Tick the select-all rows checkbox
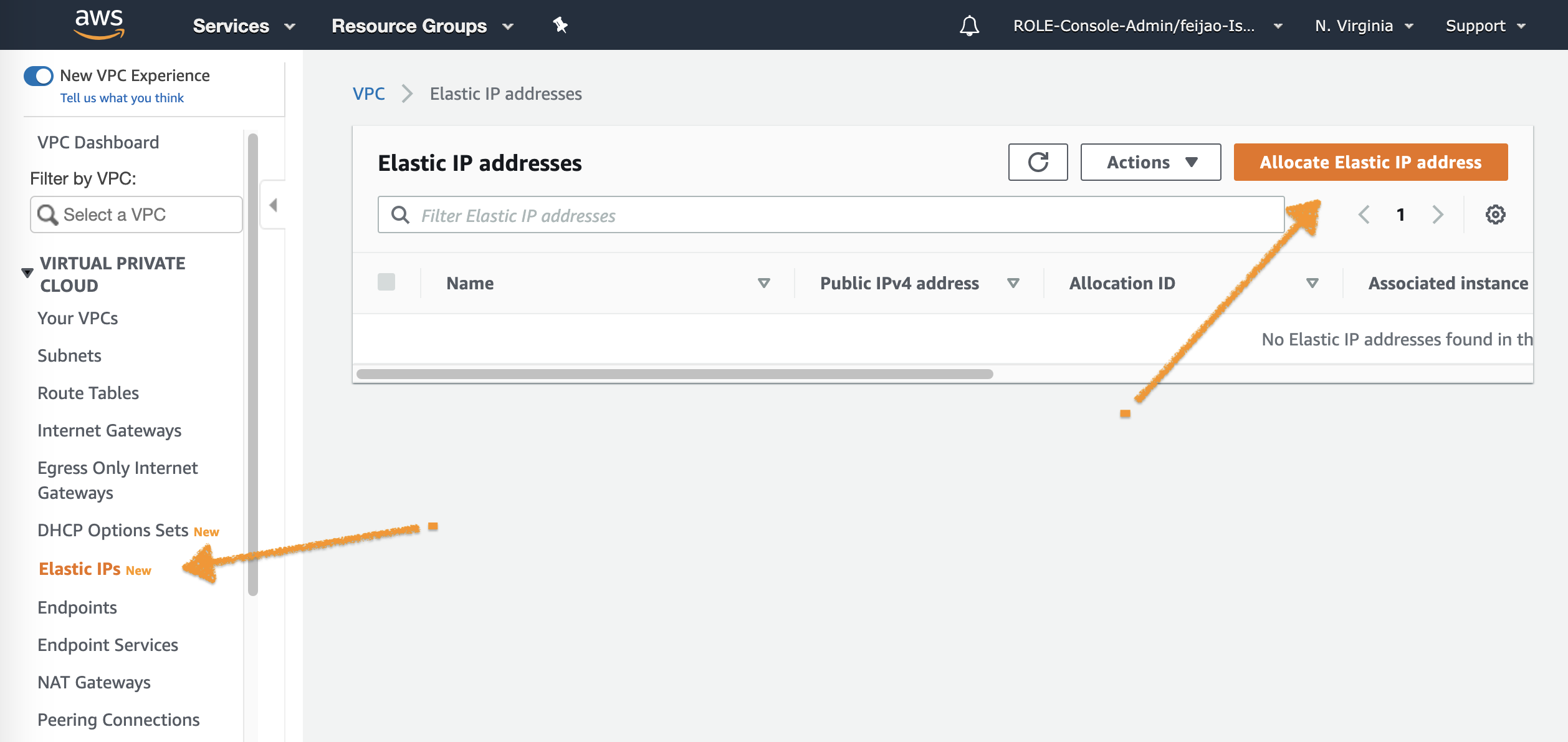This screenshot has height=742, width=1568. coord(386,282)
